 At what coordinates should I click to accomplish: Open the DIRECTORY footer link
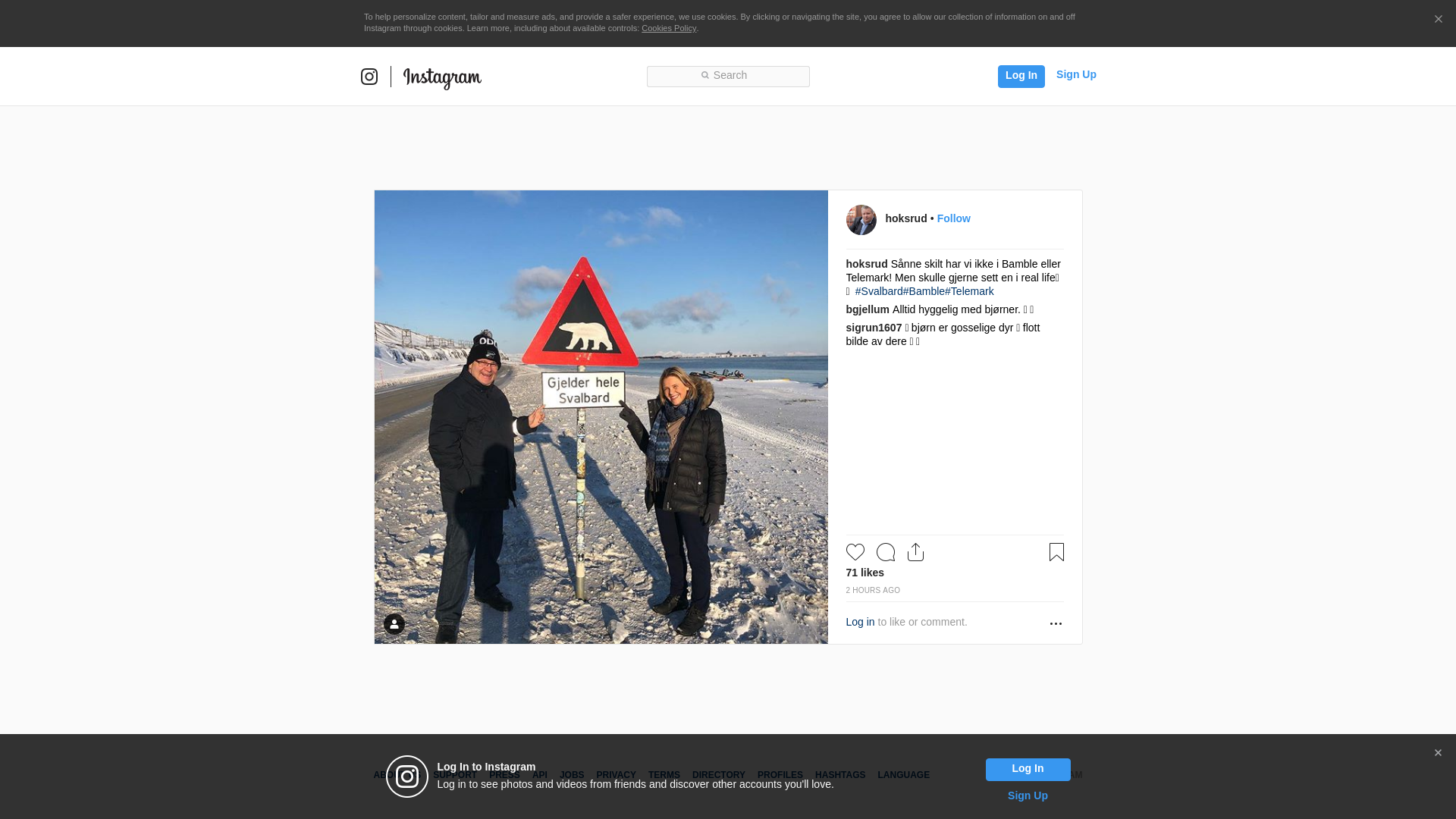[718, 775]
